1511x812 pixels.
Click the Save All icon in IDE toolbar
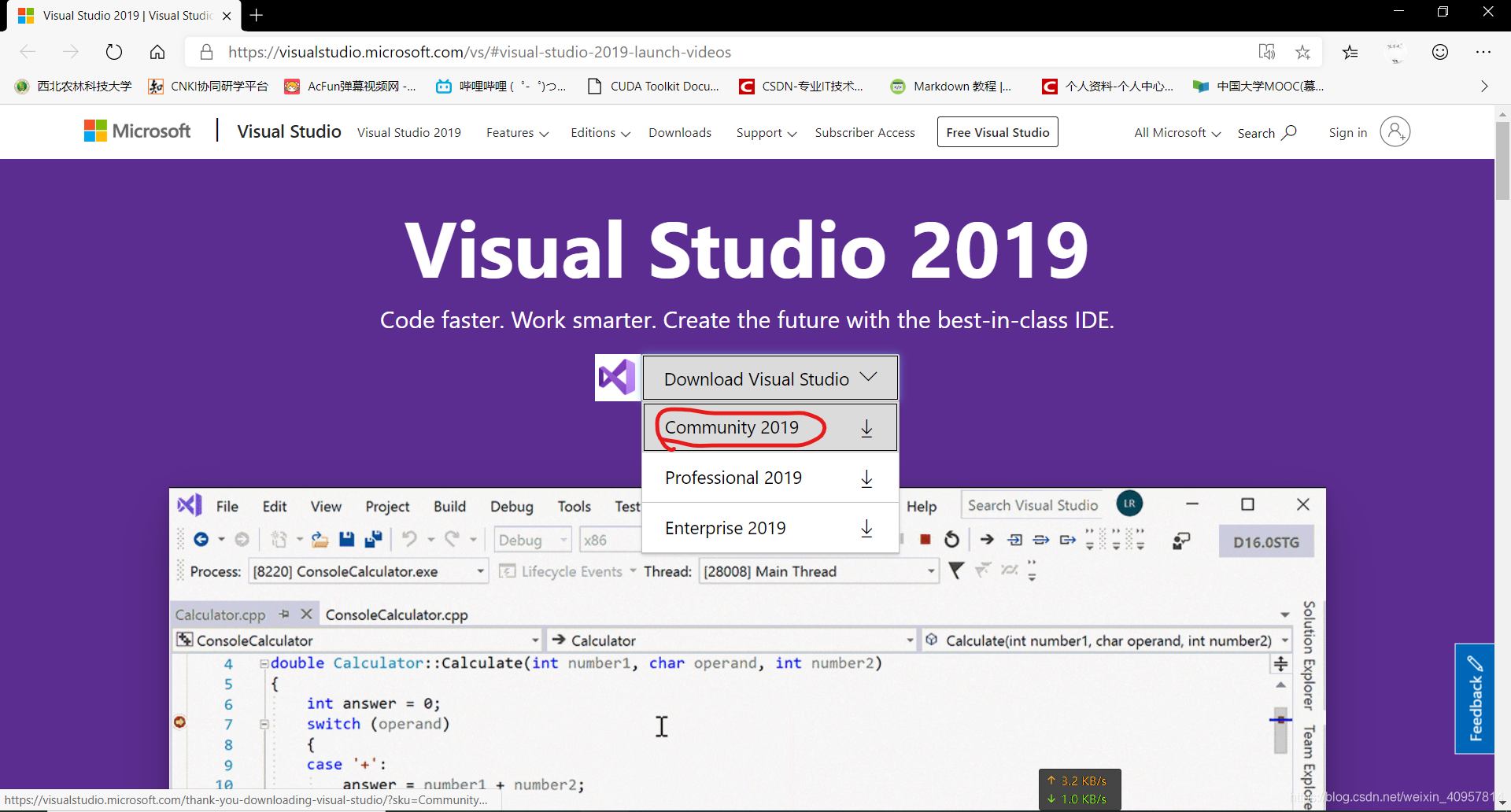pos(373,539)
